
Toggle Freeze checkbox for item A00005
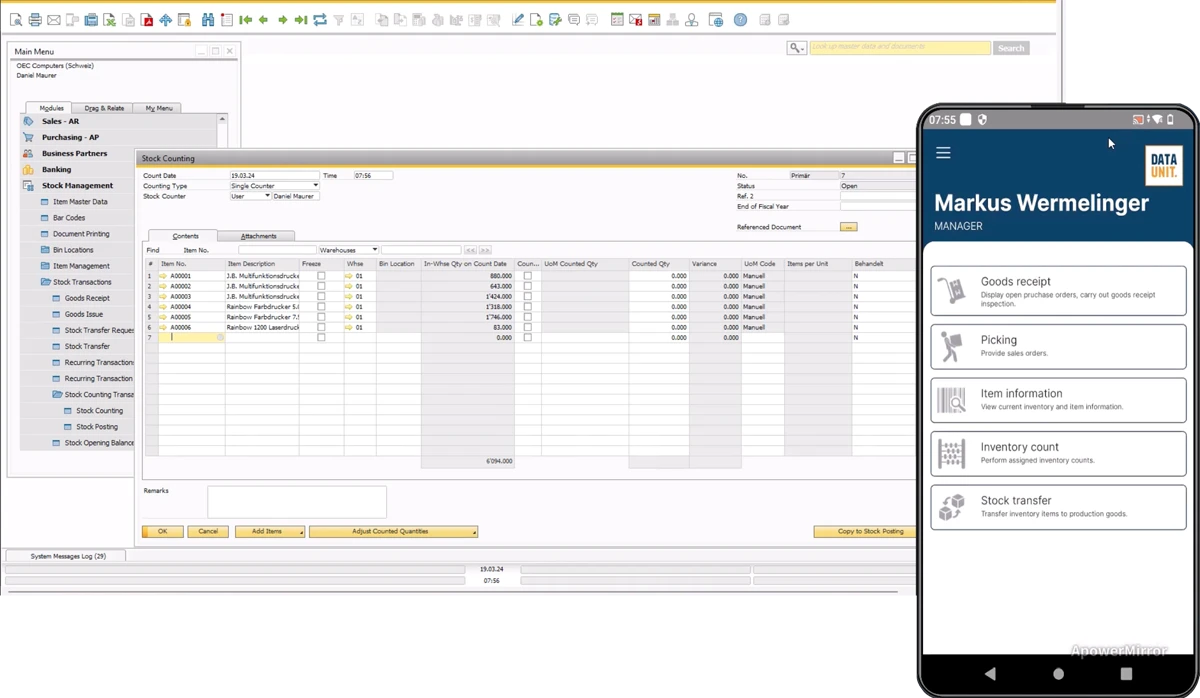pyautogui.click(x=321, y=317)
